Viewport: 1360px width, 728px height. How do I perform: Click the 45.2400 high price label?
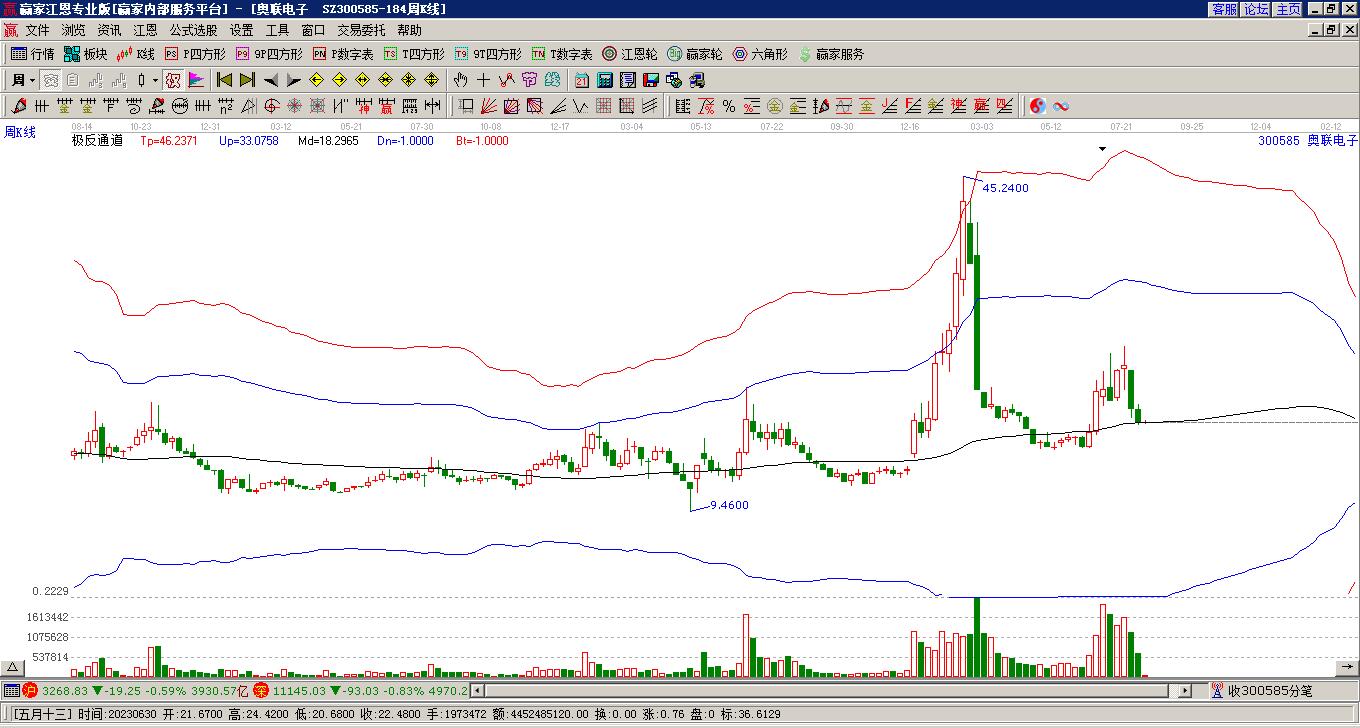[x=1005, y=188]
